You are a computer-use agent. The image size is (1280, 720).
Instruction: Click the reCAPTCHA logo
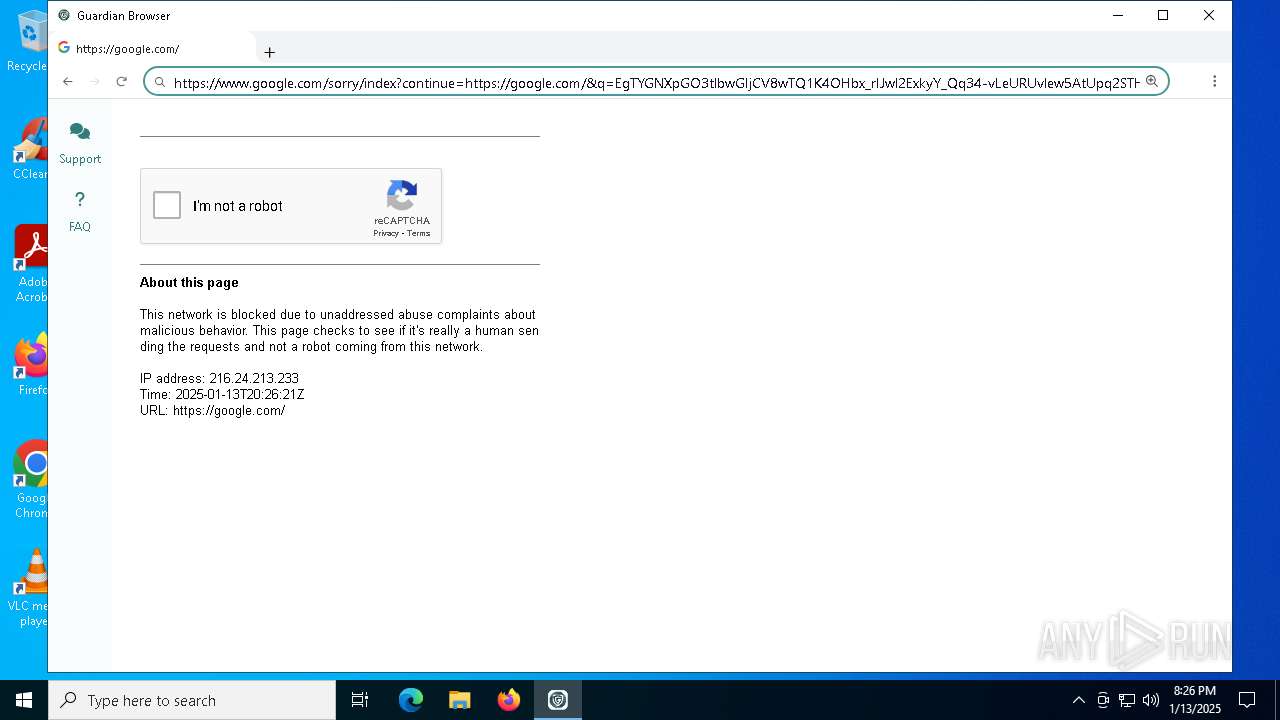pos(402,197)
